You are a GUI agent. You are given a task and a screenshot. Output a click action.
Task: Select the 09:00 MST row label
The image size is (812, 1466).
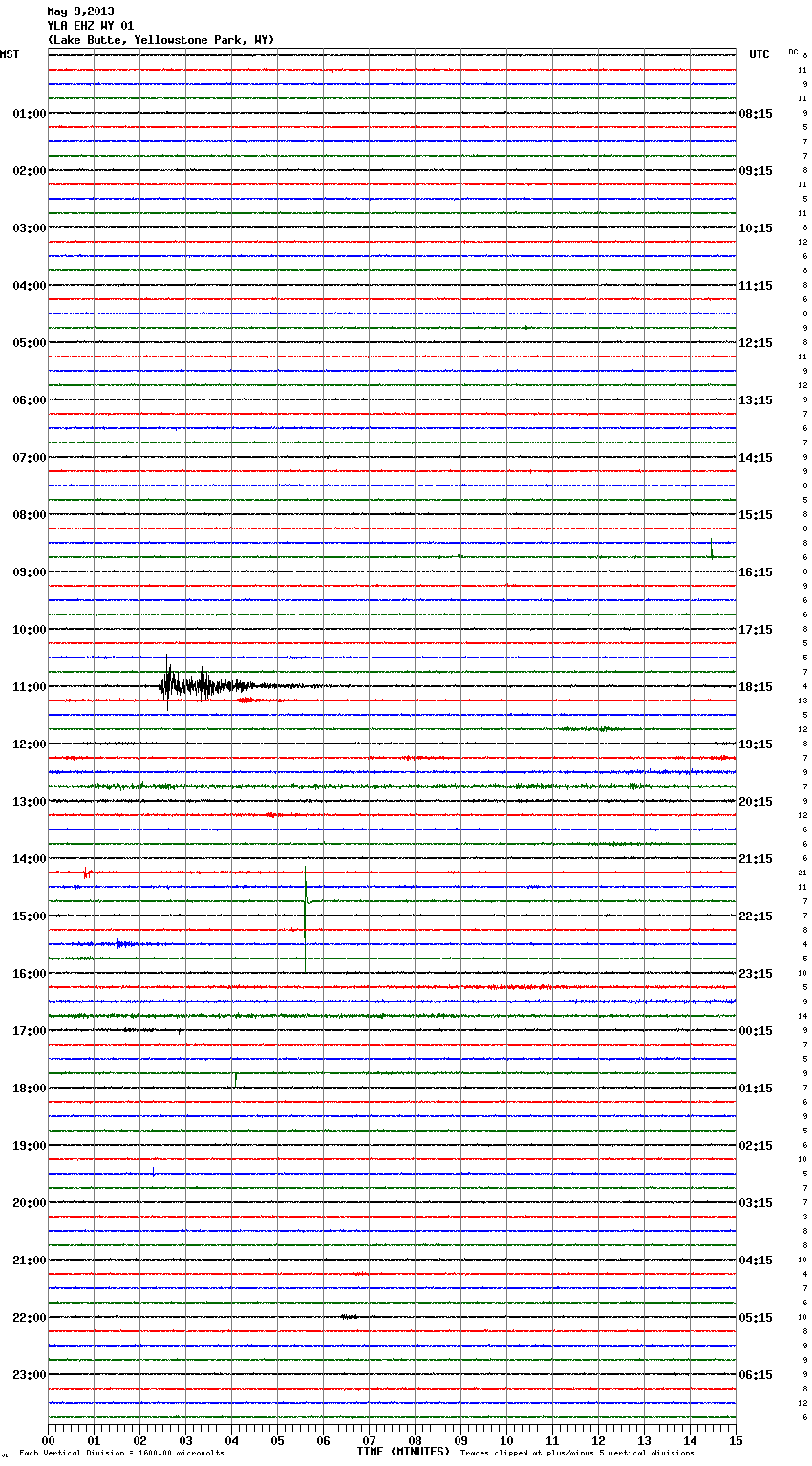(30, 572)
